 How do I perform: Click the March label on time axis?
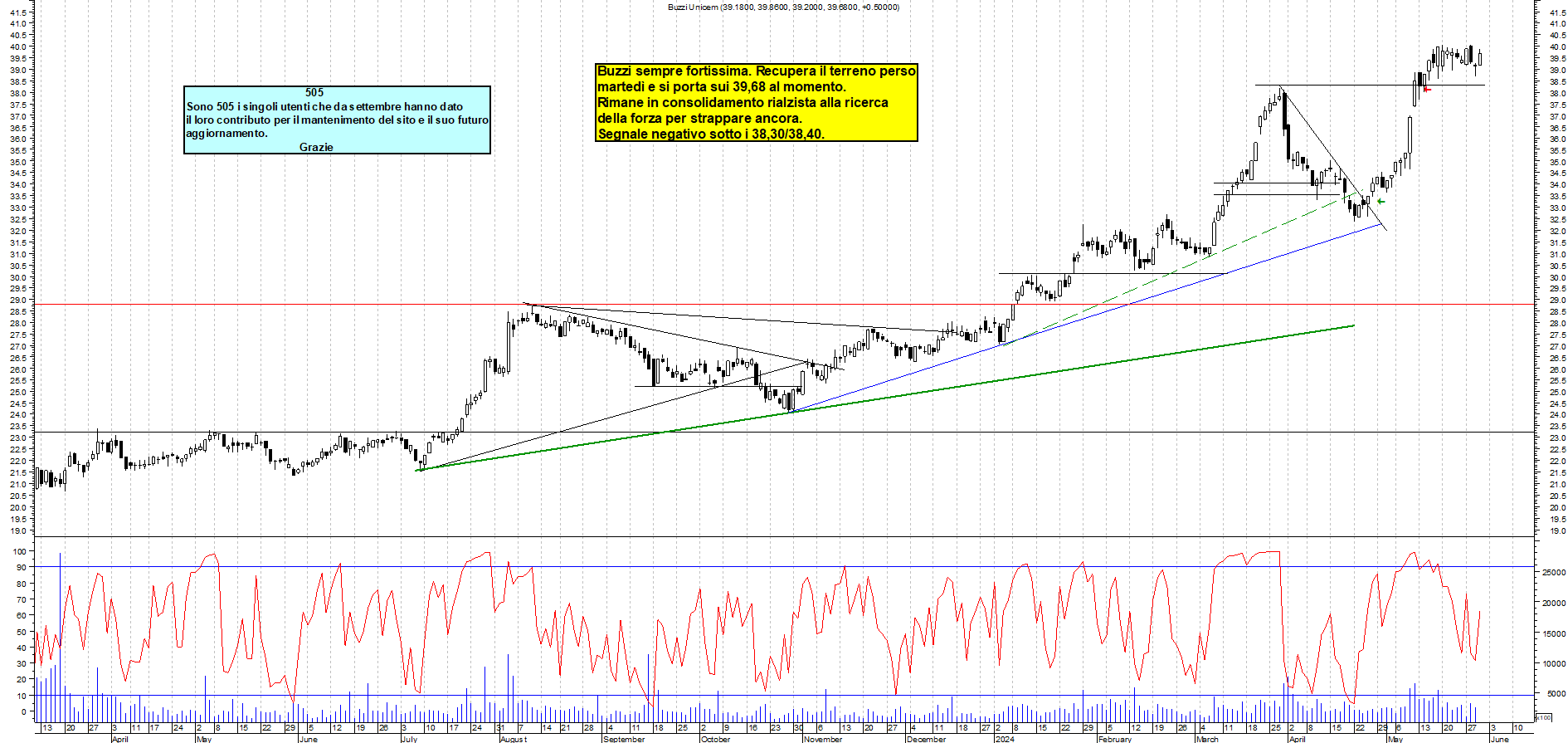tap(1207, 739)
